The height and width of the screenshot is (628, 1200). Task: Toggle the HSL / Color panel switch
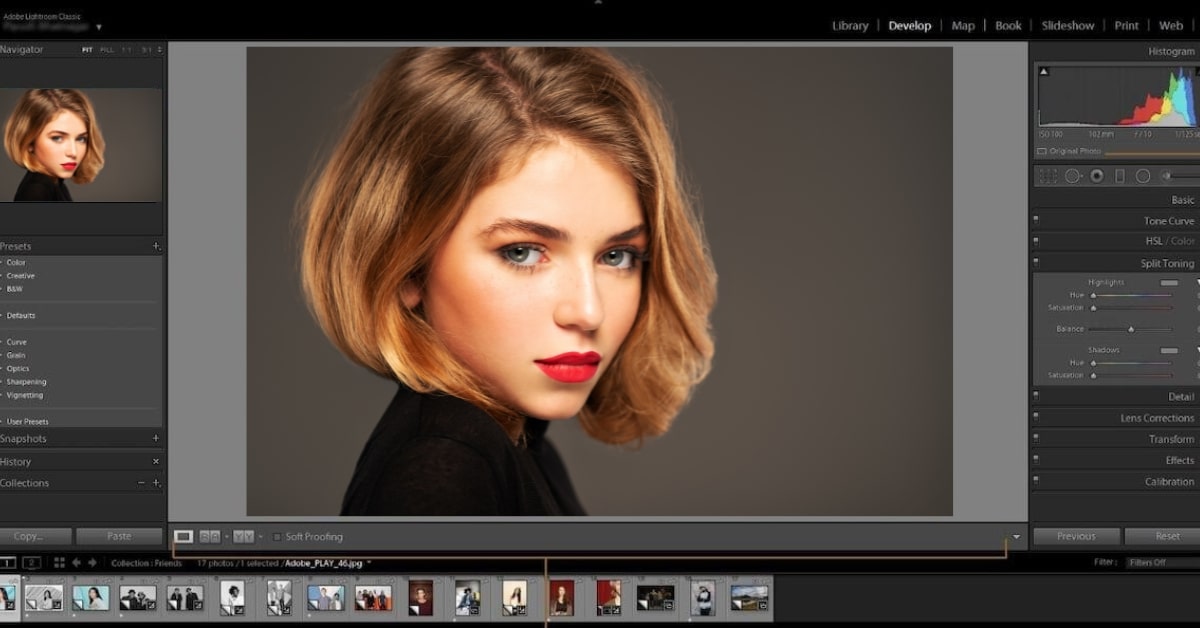coord(1036,241)
